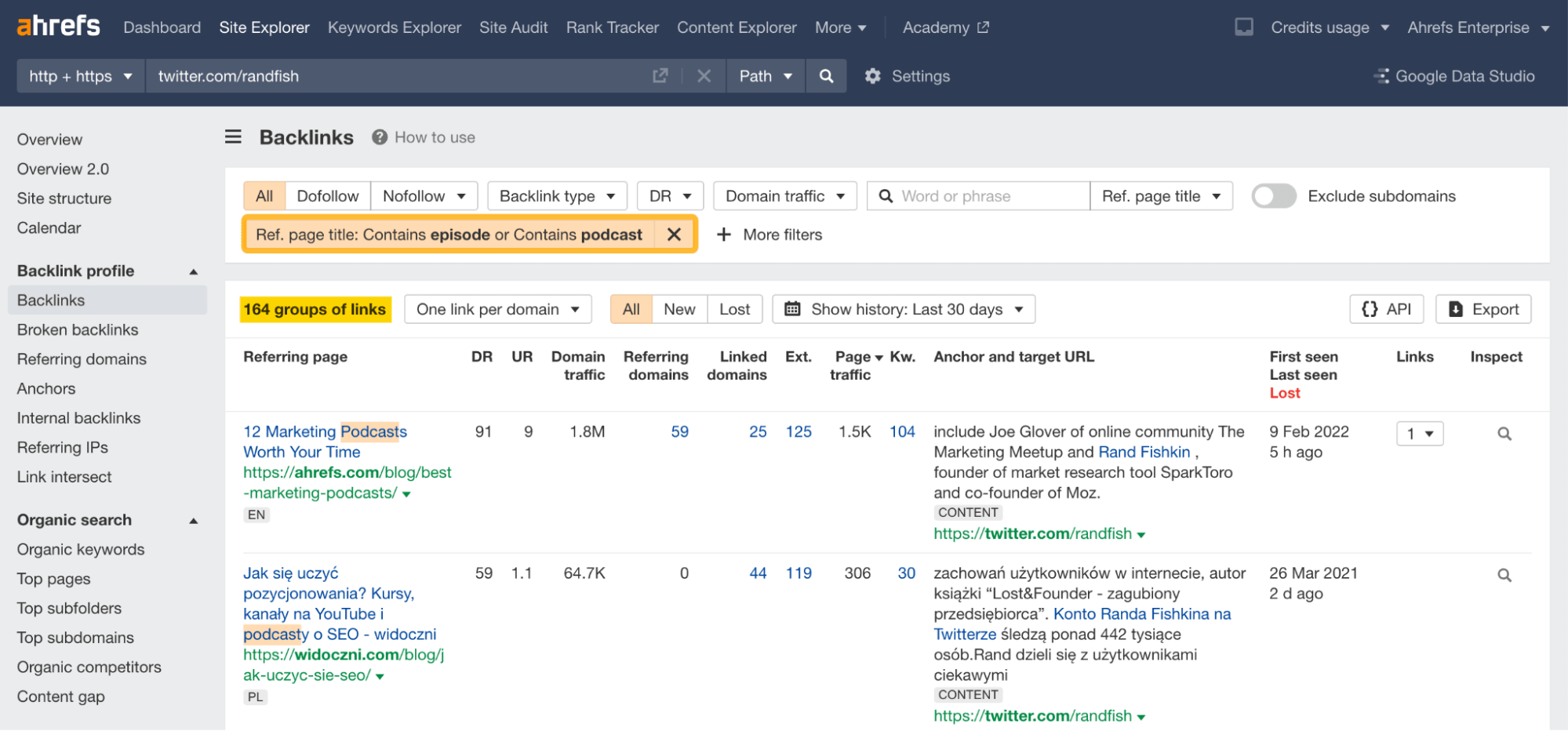This screenshot has height=731, width=1568.
Task: Open target in new tab via external link icon
Action: click(660, 75)
